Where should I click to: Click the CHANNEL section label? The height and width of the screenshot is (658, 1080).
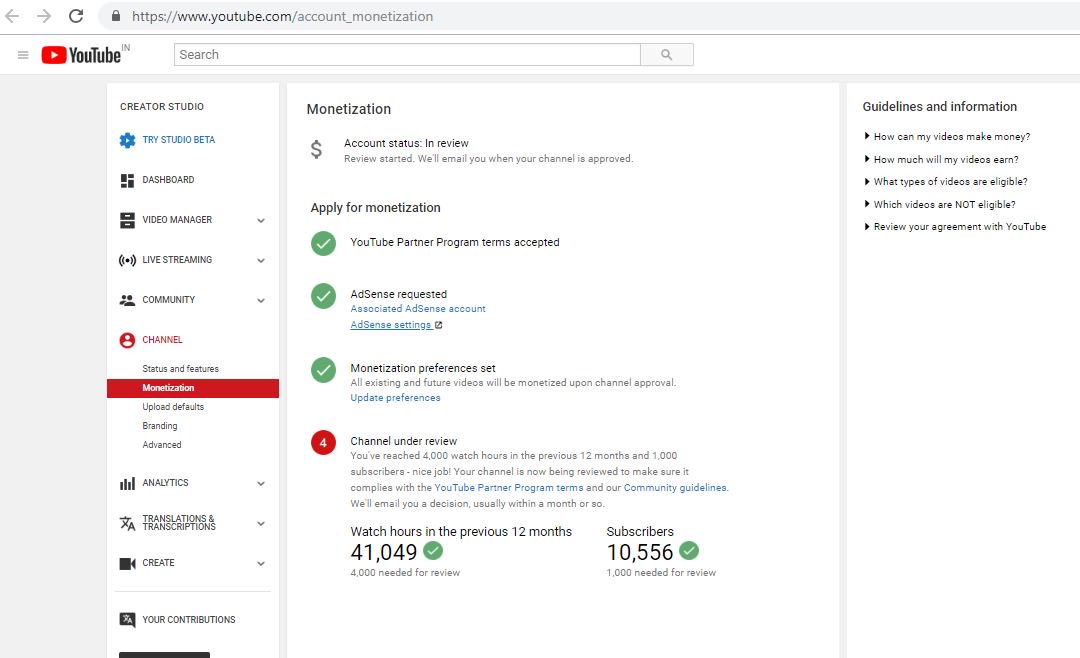[x=162, y=340]
